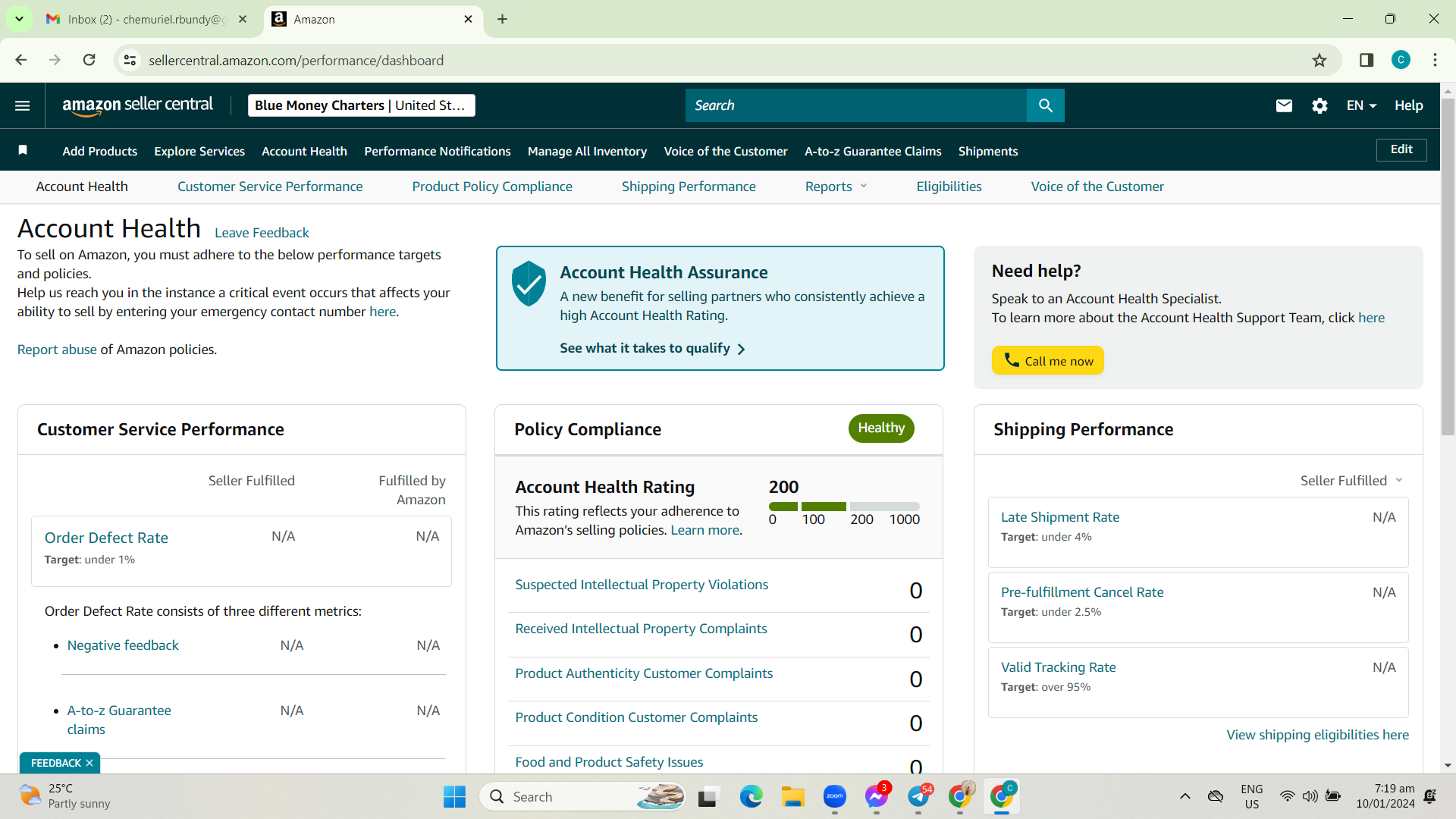Viewport: 1456px width, 819px height.
Task: Expand the Reports dropdown menu
Action: (x=836, y=187)
